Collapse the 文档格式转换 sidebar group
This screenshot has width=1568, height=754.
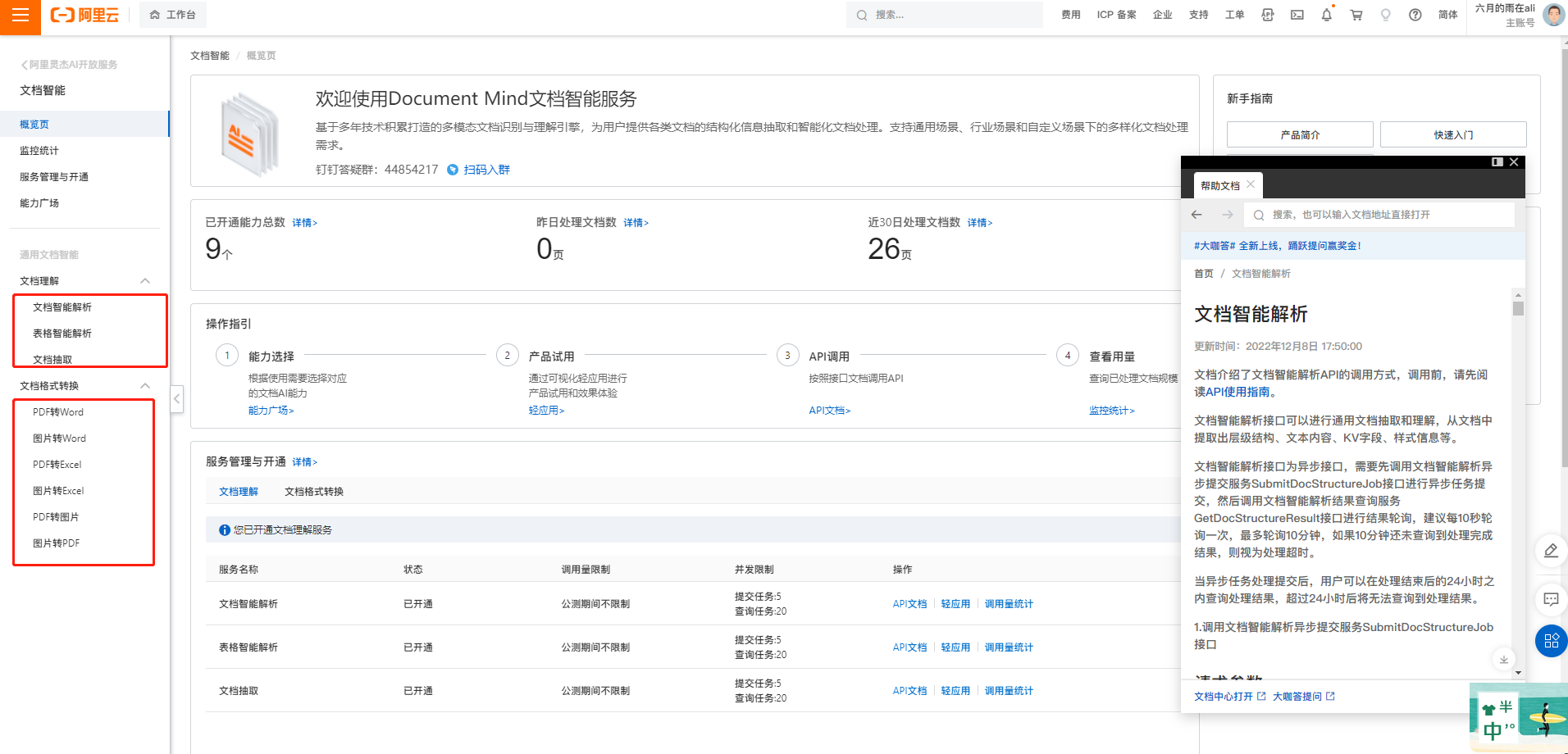tap(145, 386)
